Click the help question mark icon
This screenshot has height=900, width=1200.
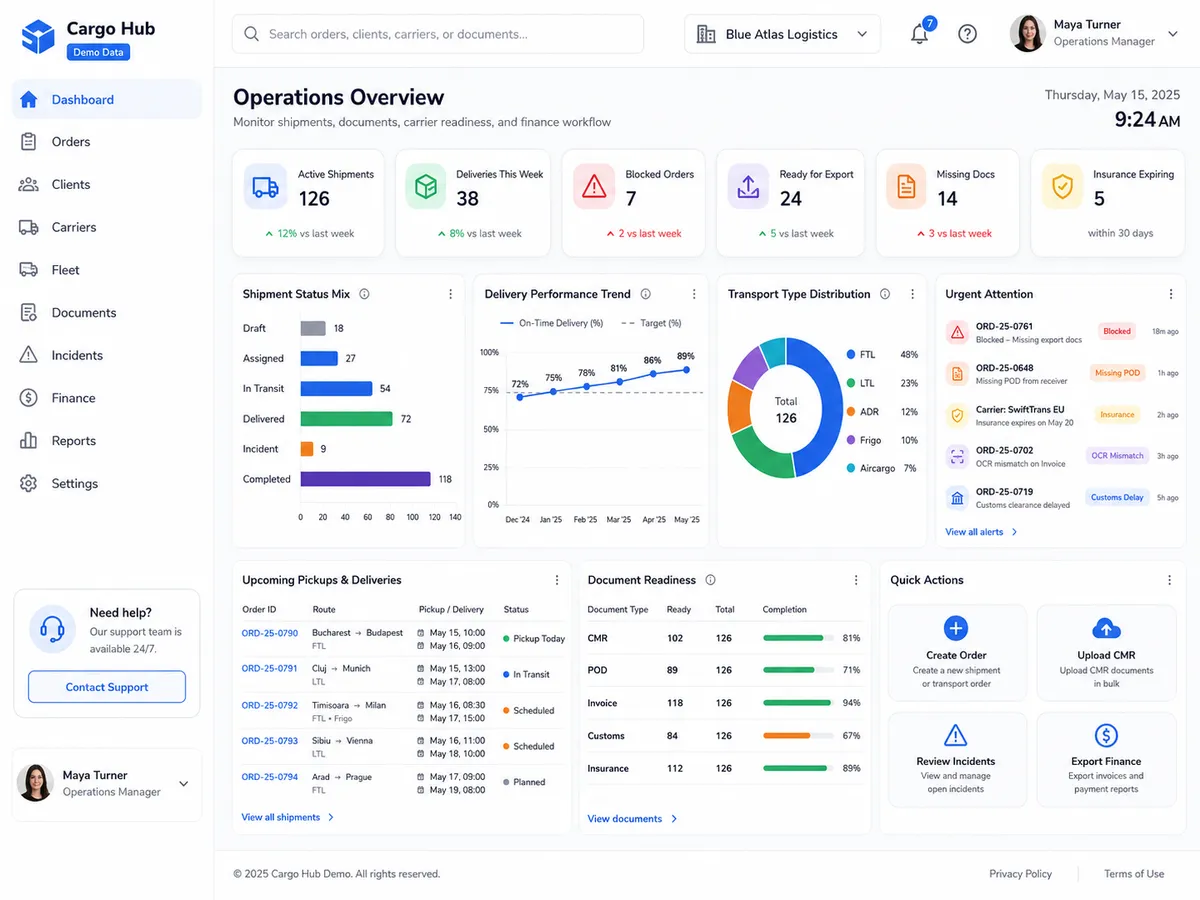(967, 34)
